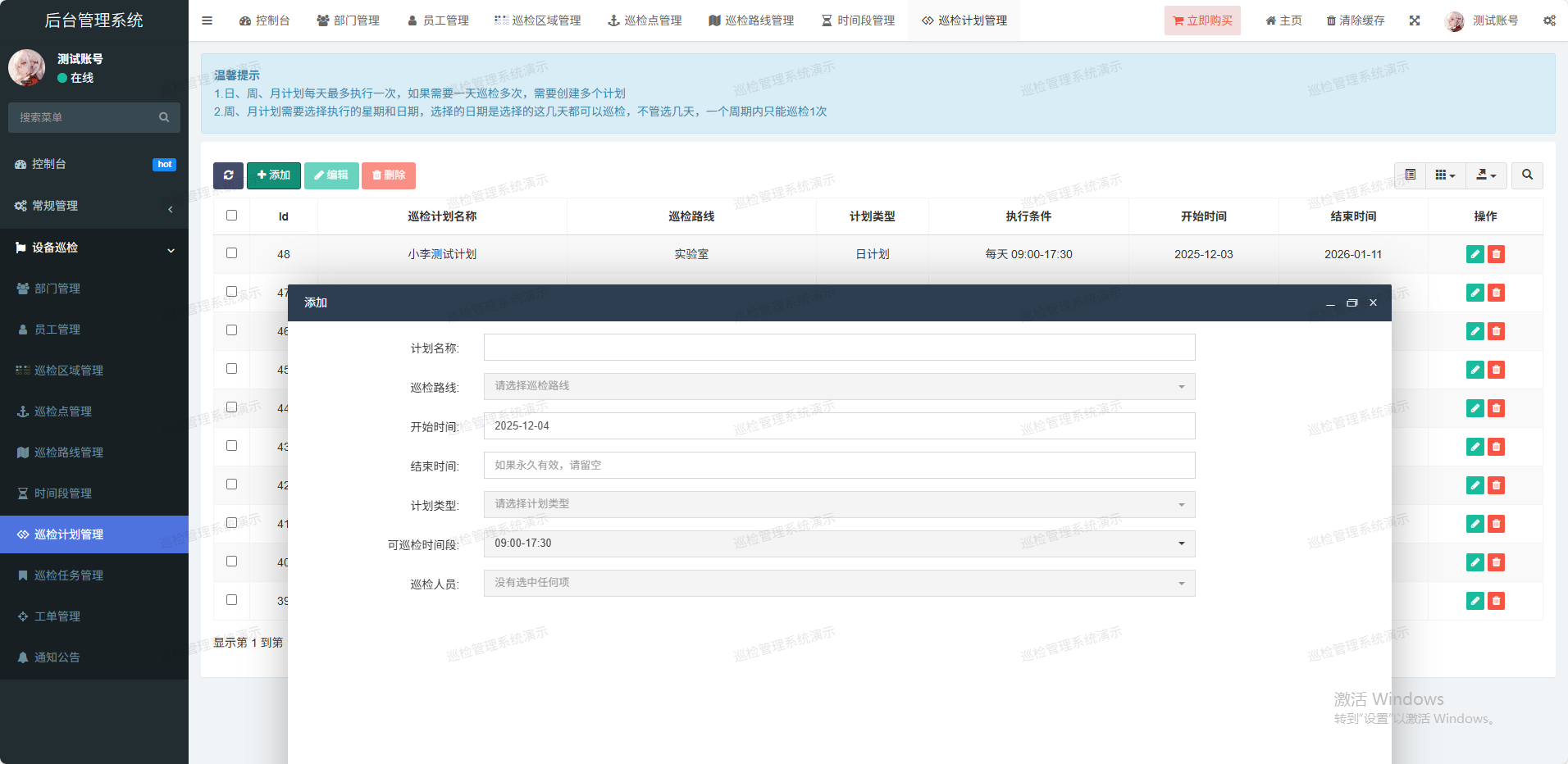Click the green edit icon for row 48
The image size is (1568, 764).
click(1475, 254)
